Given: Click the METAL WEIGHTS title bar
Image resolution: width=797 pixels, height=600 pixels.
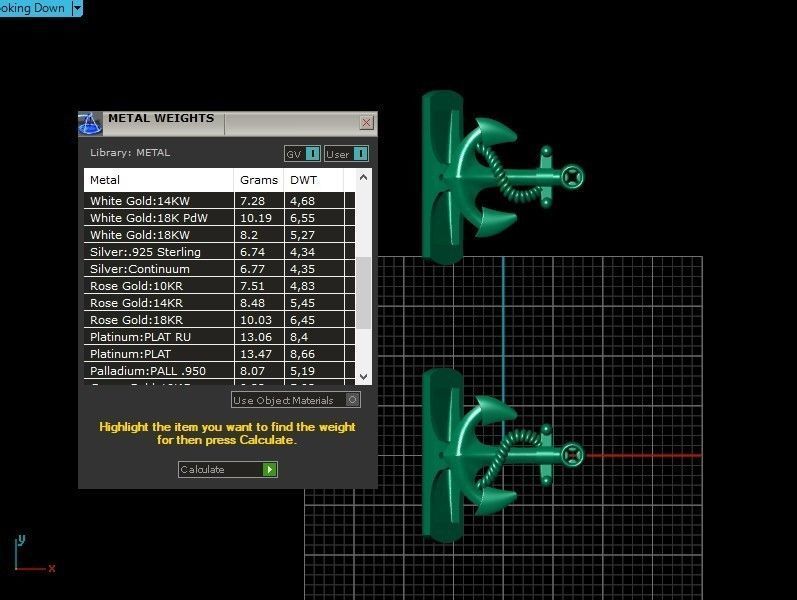Looking at the screenshot, I should 228,124.
